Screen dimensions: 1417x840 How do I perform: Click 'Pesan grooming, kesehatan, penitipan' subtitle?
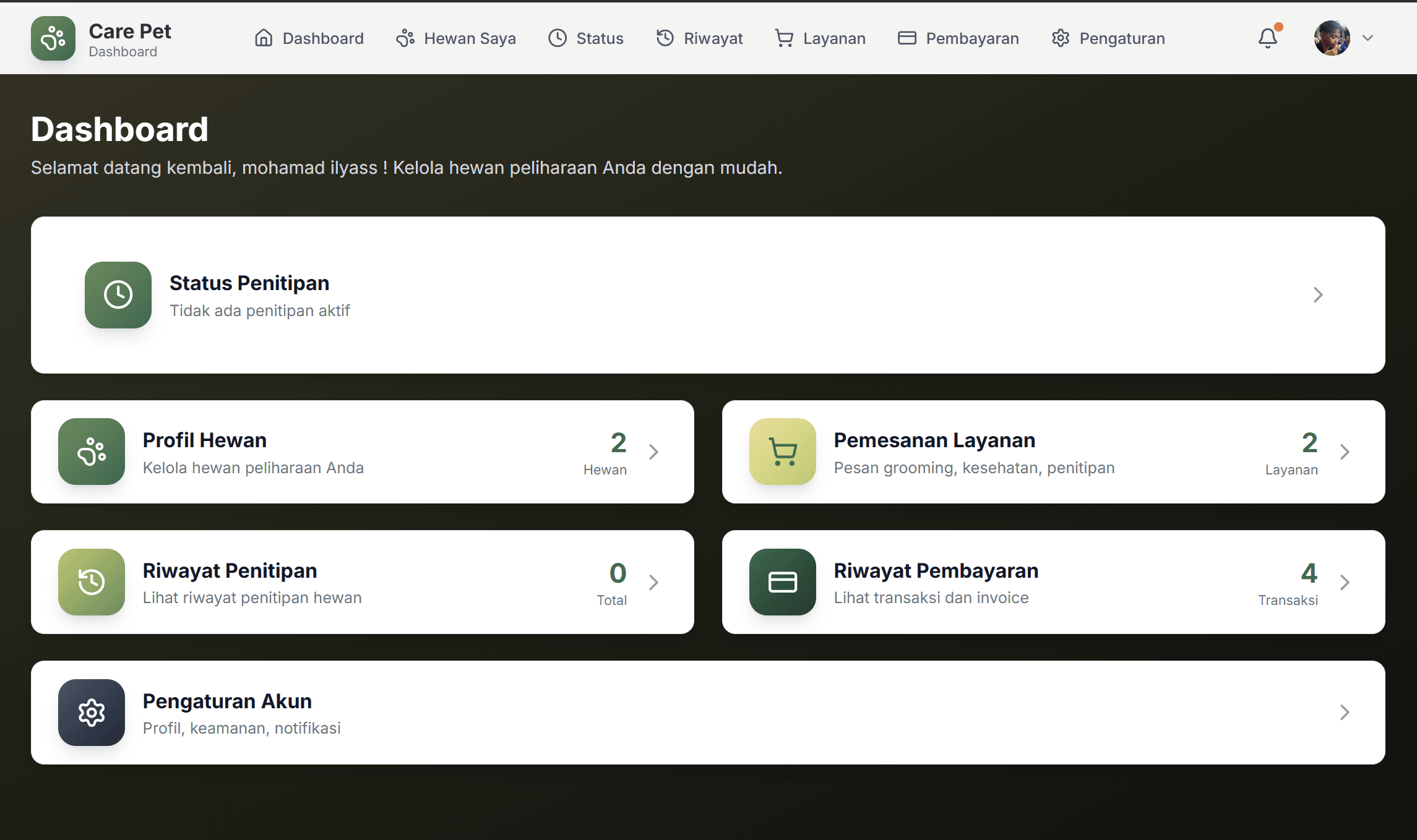point(974,468)
